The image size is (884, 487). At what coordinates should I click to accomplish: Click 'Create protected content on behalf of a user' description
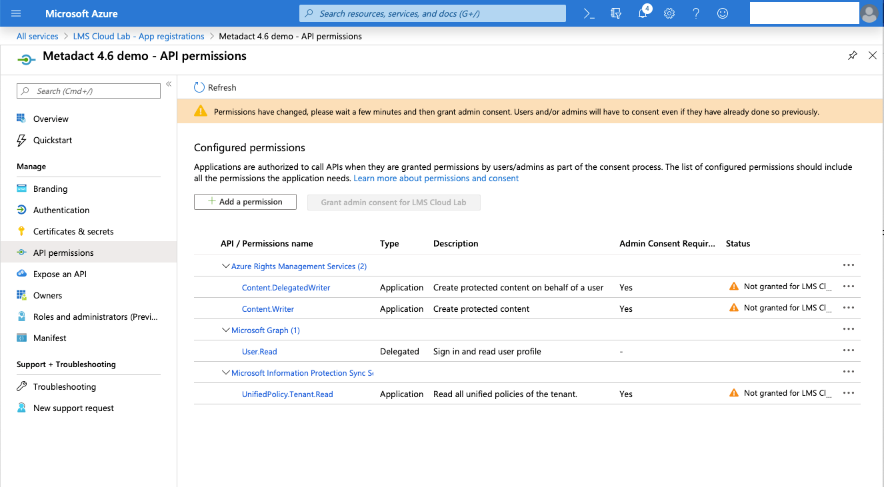pyautogui.click(x=518, y=287)
